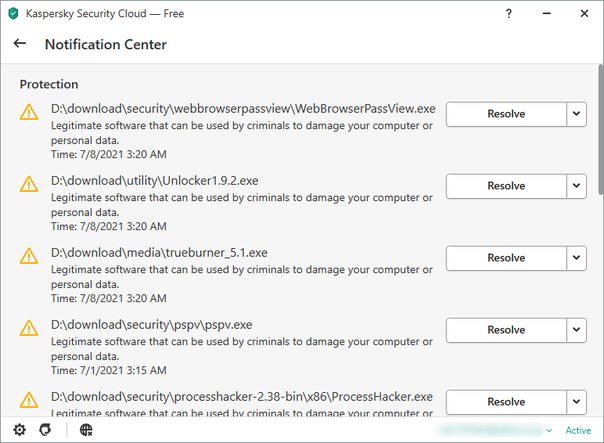Click warning icon beside ProcessHacker.exe
This screenshot has height=443, width=604.
29,399
